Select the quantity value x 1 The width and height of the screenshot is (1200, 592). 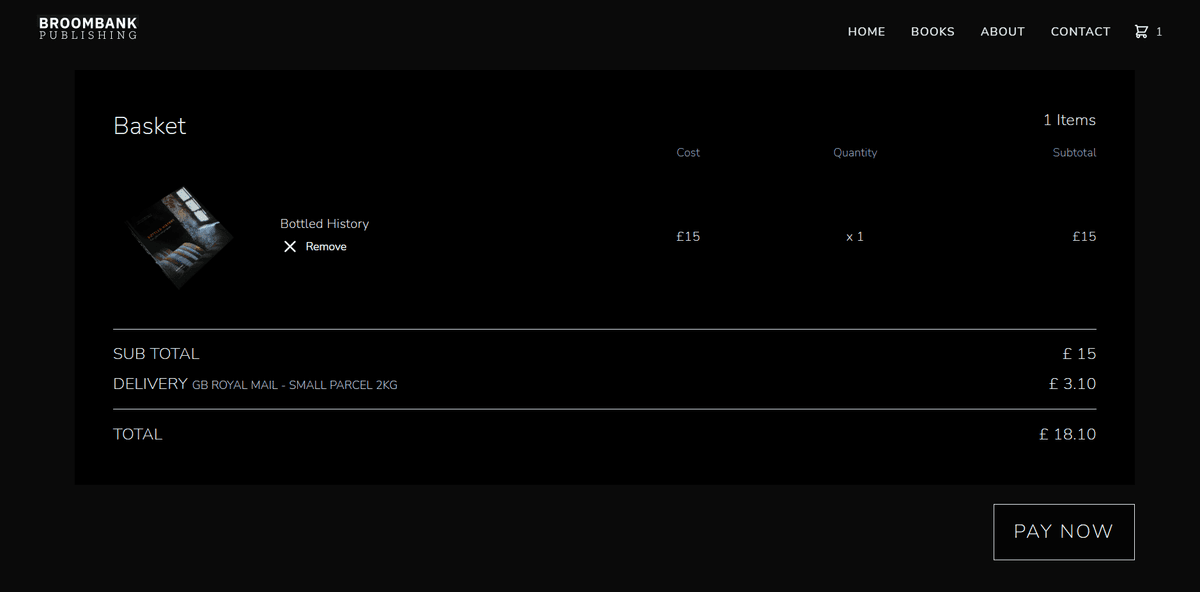pyautogui.click(x=854, y=237)
